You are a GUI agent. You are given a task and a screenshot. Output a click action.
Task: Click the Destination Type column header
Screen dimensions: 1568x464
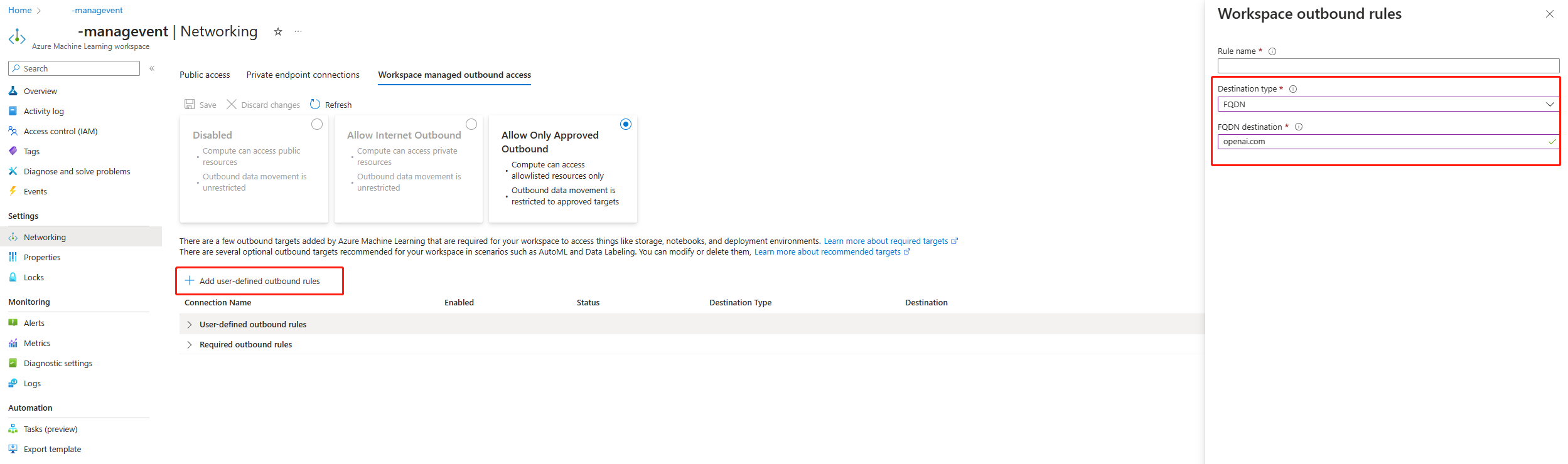tap(740, 302)
